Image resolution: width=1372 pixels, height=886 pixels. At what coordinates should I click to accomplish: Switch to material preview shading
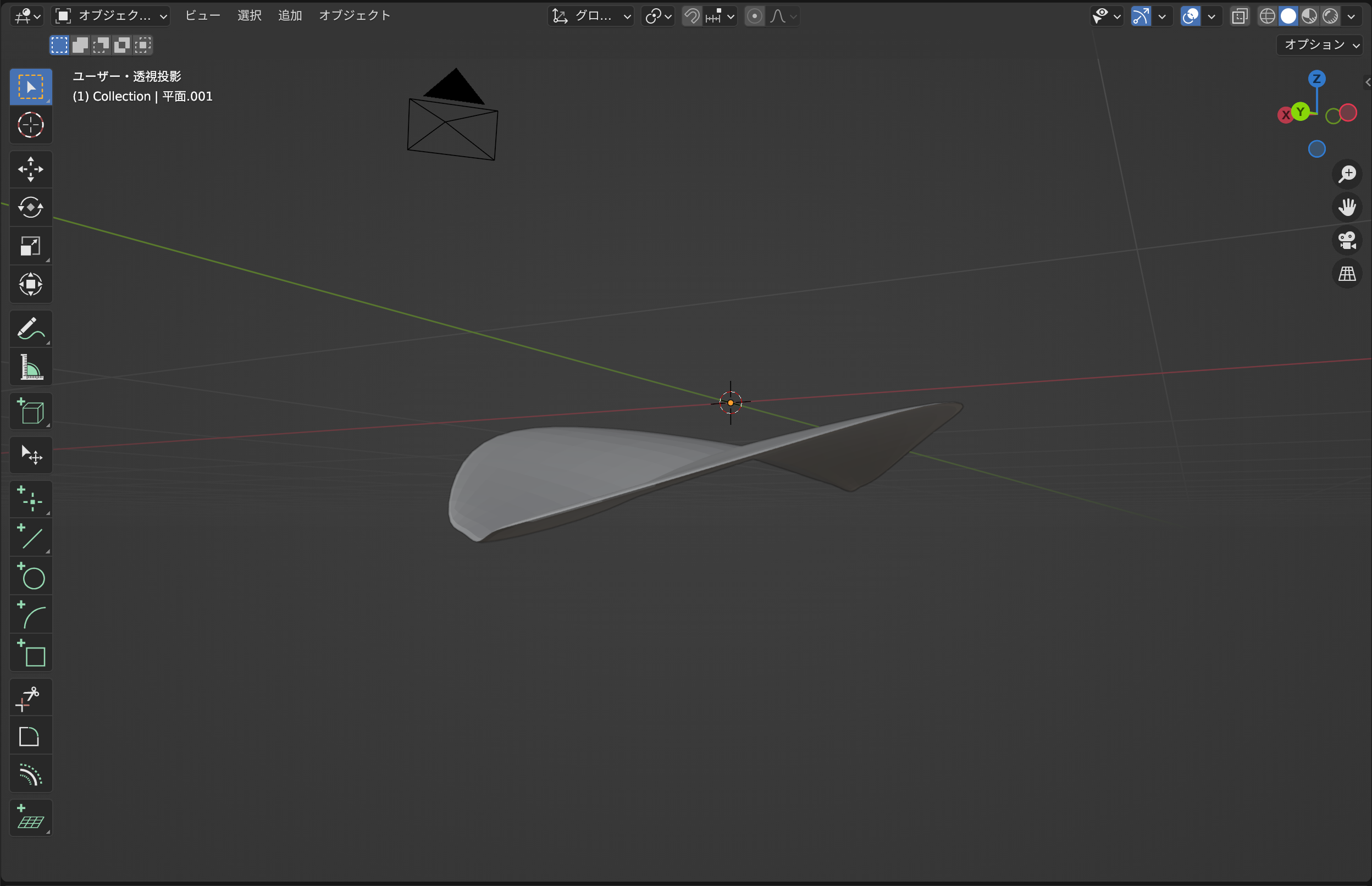(x=1309, y=16)
